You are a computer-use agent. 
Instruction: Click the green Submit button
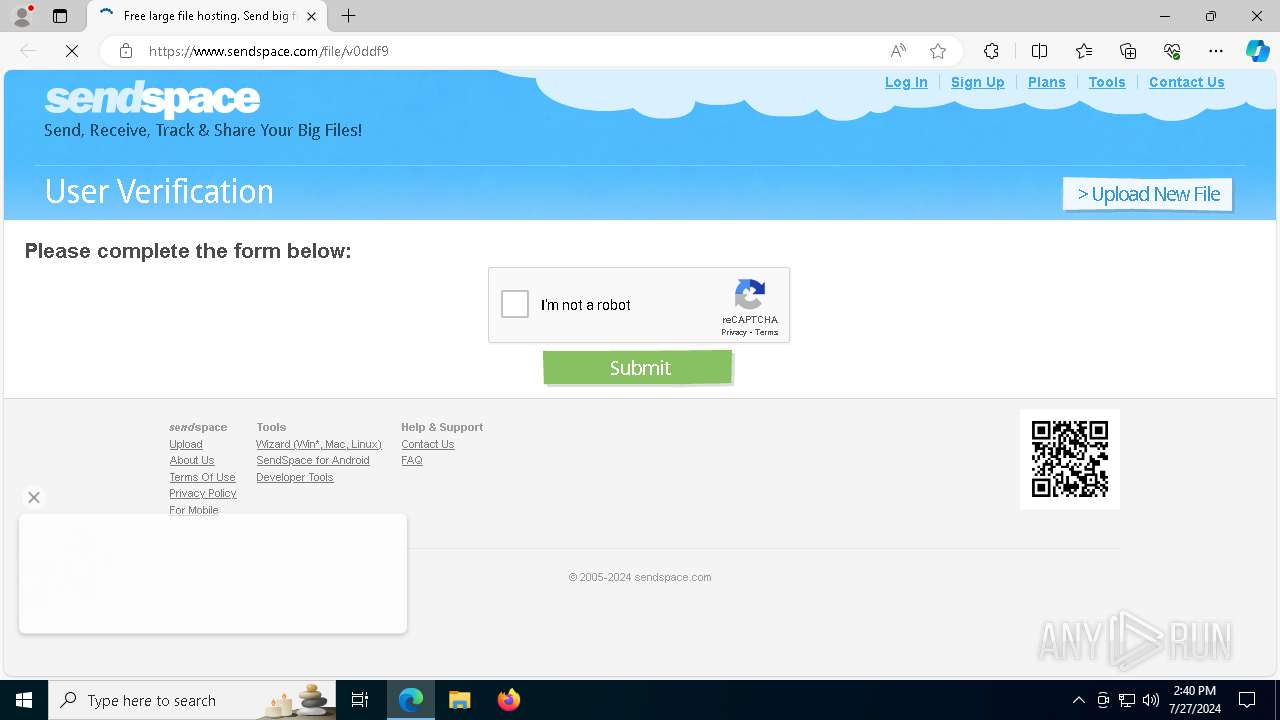[638, 367]
